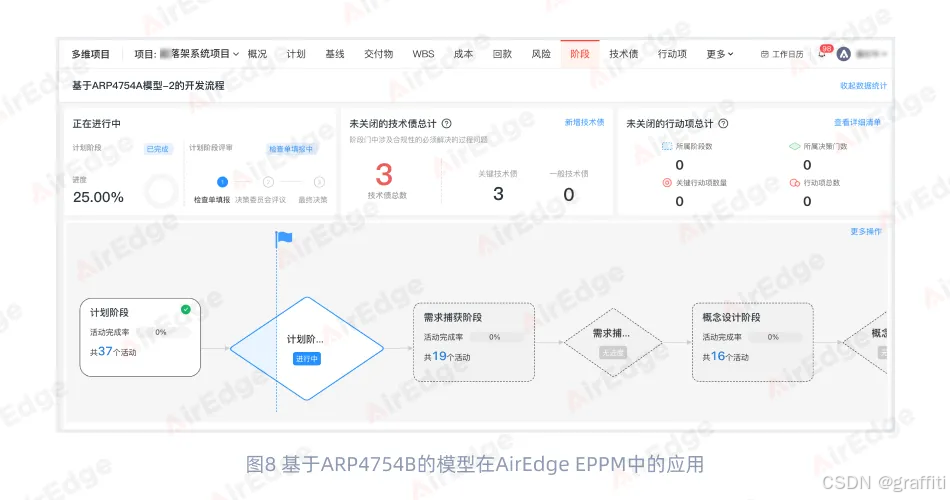Click the 关键技术债 count 3
This screenshot has height=500, width=950.
tap(498, 194)
